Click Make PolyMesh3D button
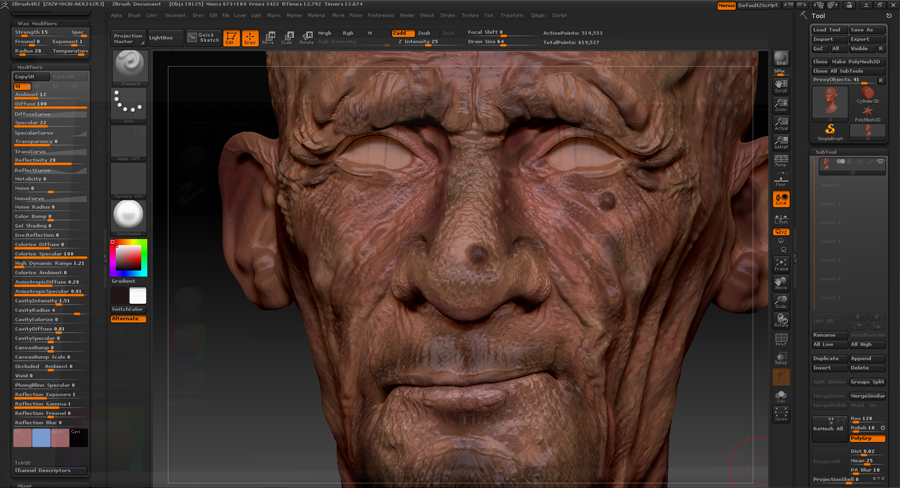This screenshot has height=488, width=900. coord(858,61)
